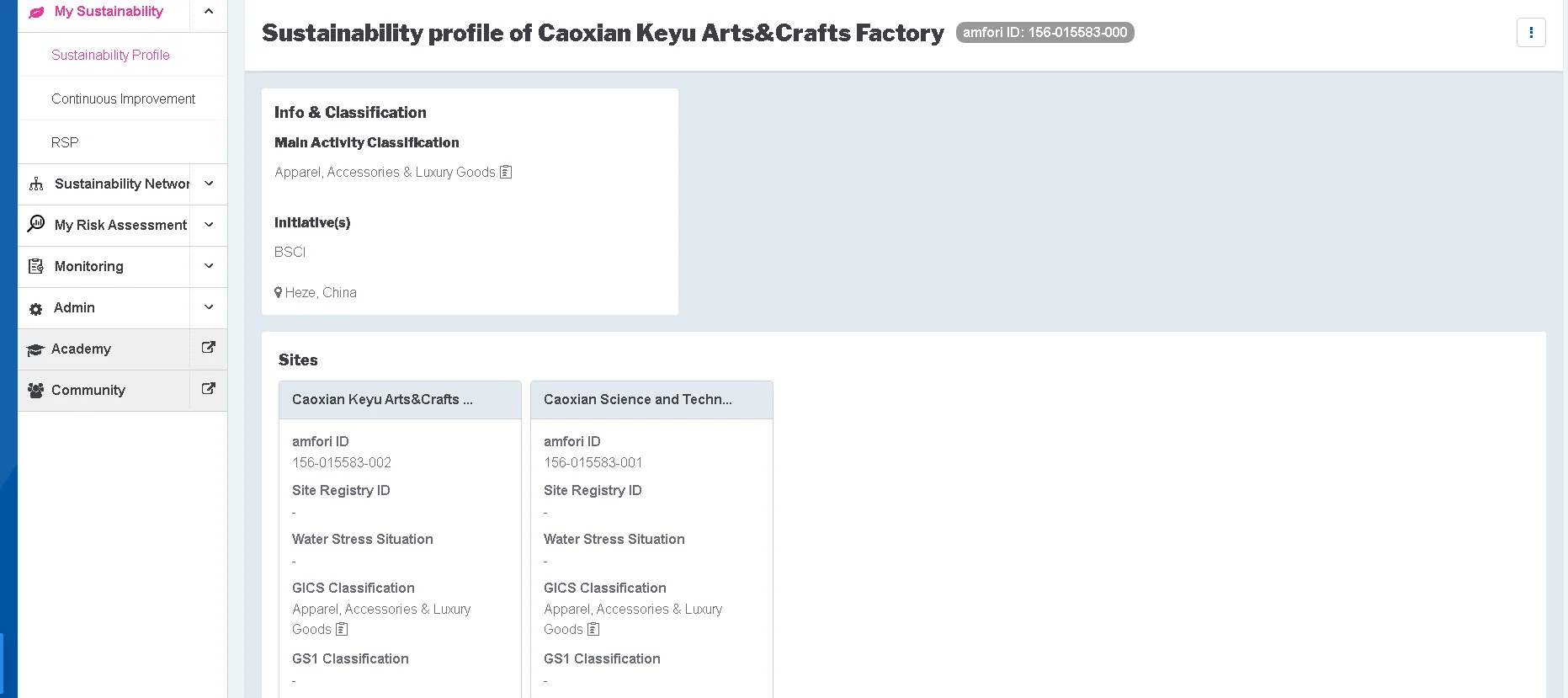
Task: Expand the Sustainability Network menu
Action: (209, 184)
